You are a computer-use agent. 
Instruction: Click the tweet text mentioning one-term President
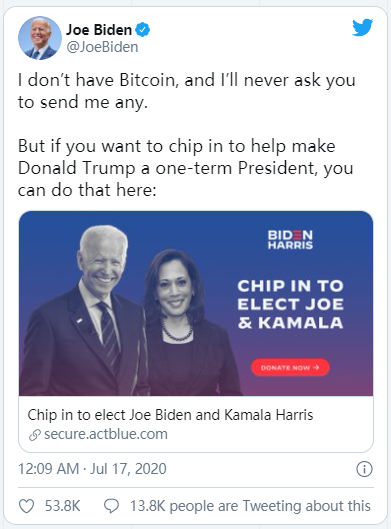pyautogui.click(x=186, y=168)
